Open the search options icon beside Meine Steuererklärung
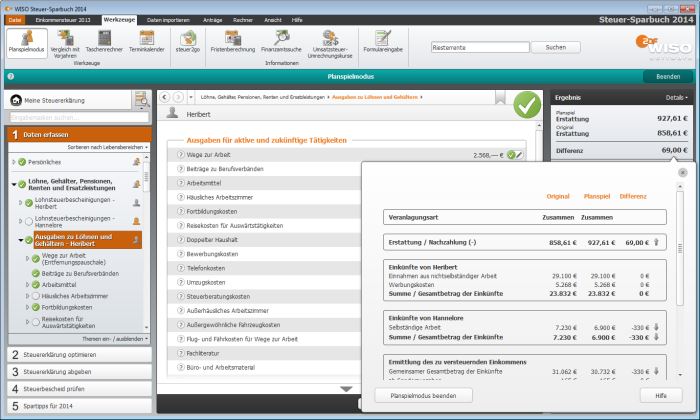The width and height of the screenshot is (700, 420). tap(141, 100)
